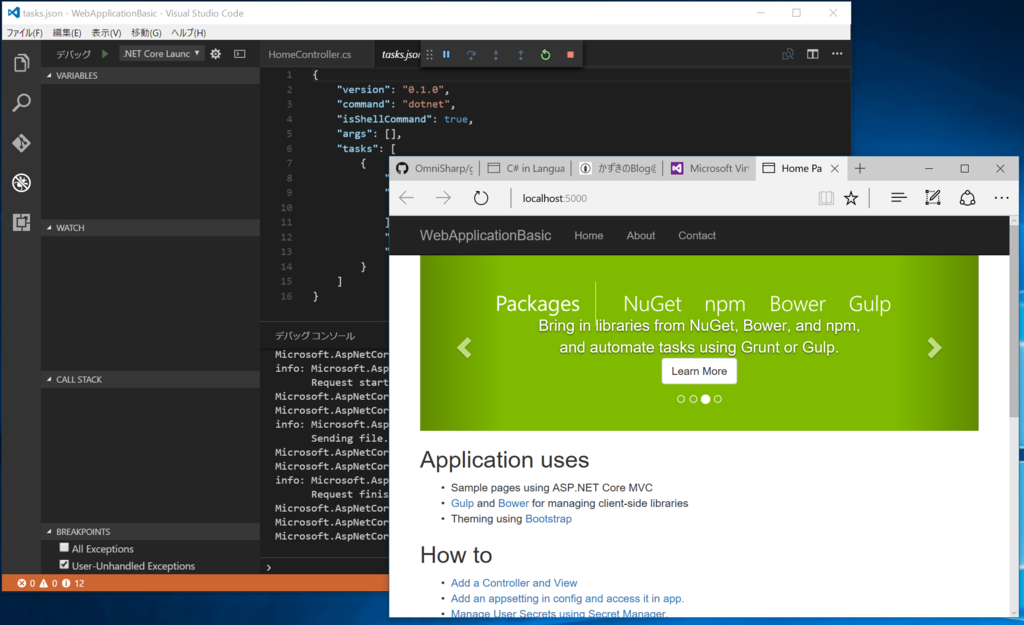Step over in the debug toolbar
This screenshot has height=625, width=1024.
[471, 55]
